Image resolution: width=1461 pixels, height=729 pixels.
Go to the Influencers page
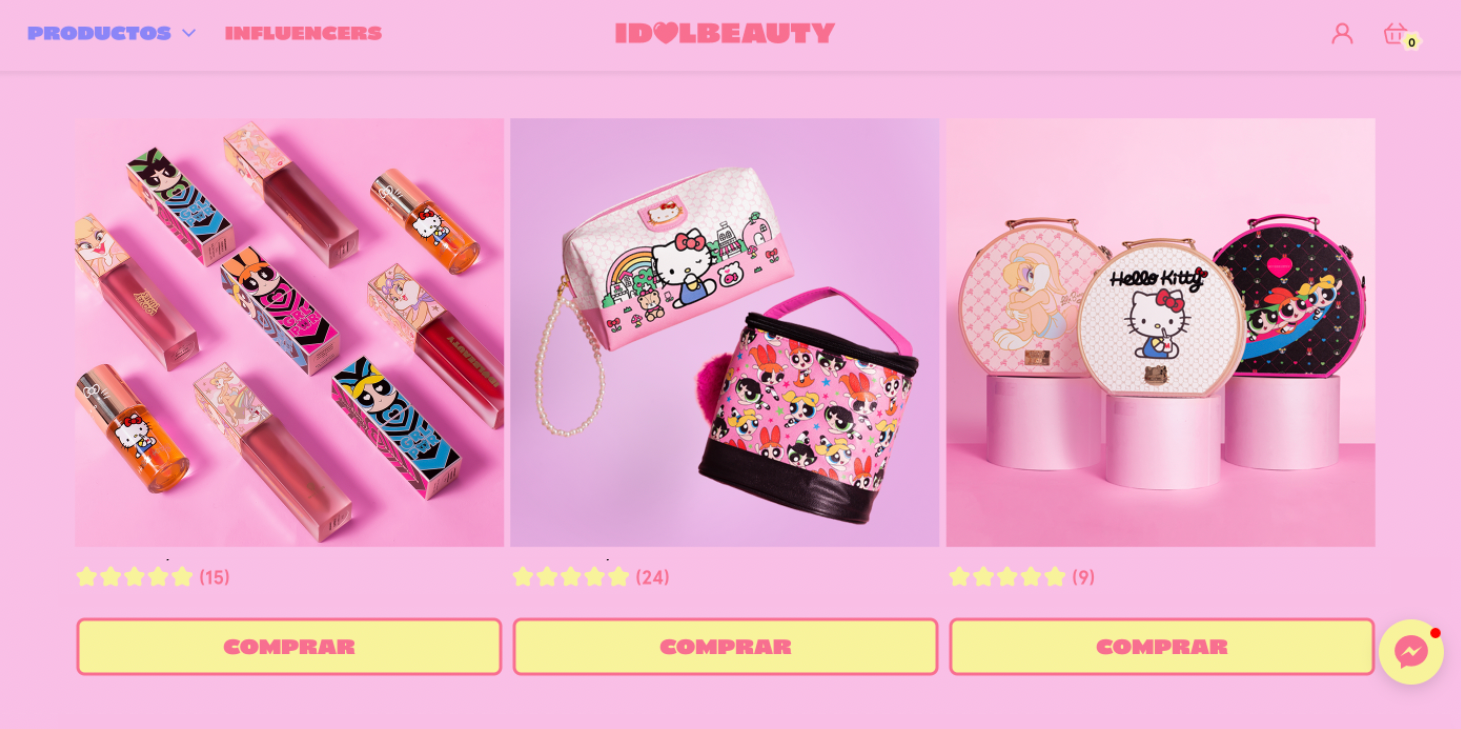pyautogui.click(x=303, y=33)
